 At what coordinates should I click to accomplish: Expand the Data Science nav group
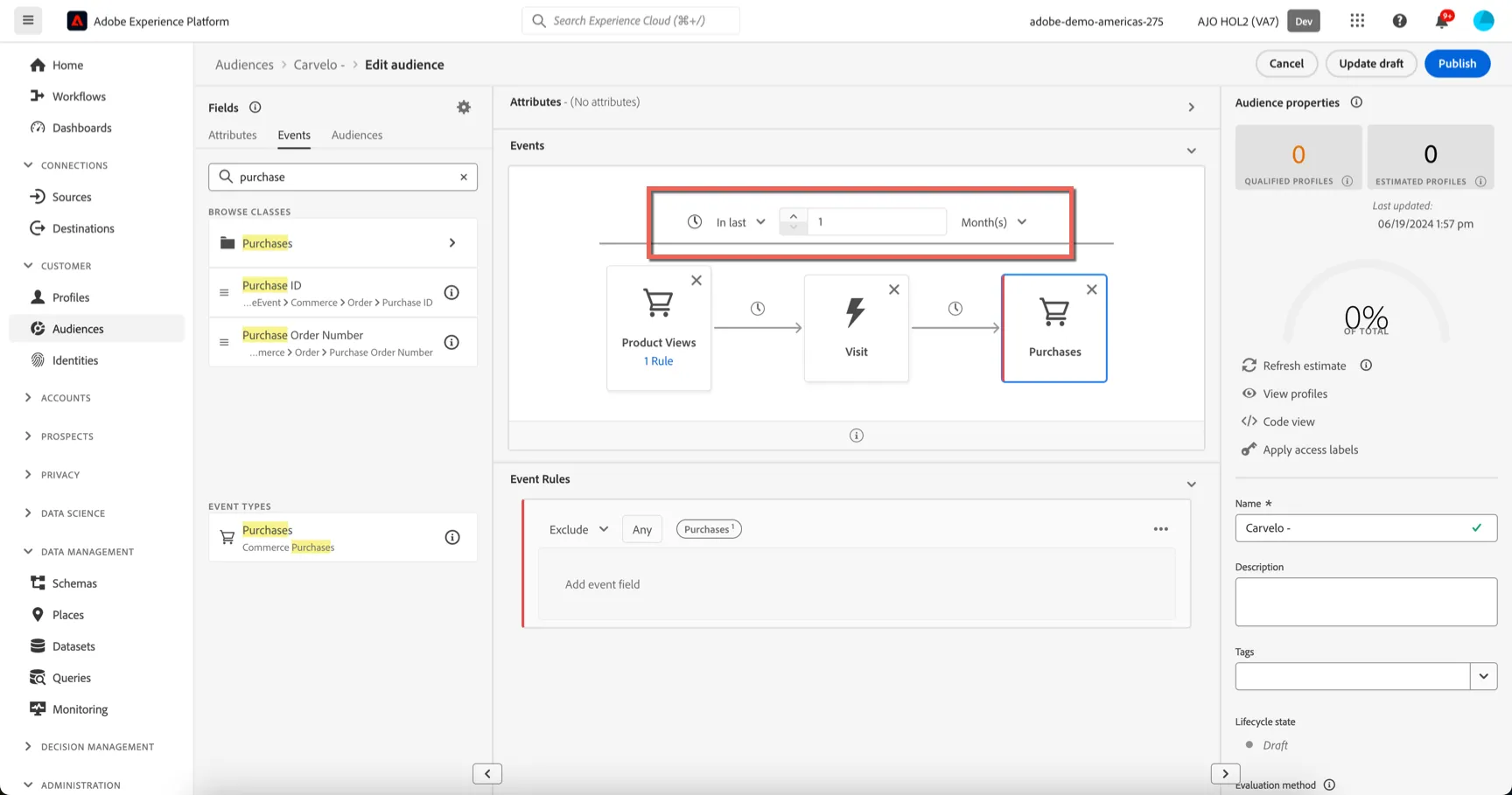point(28,513)
